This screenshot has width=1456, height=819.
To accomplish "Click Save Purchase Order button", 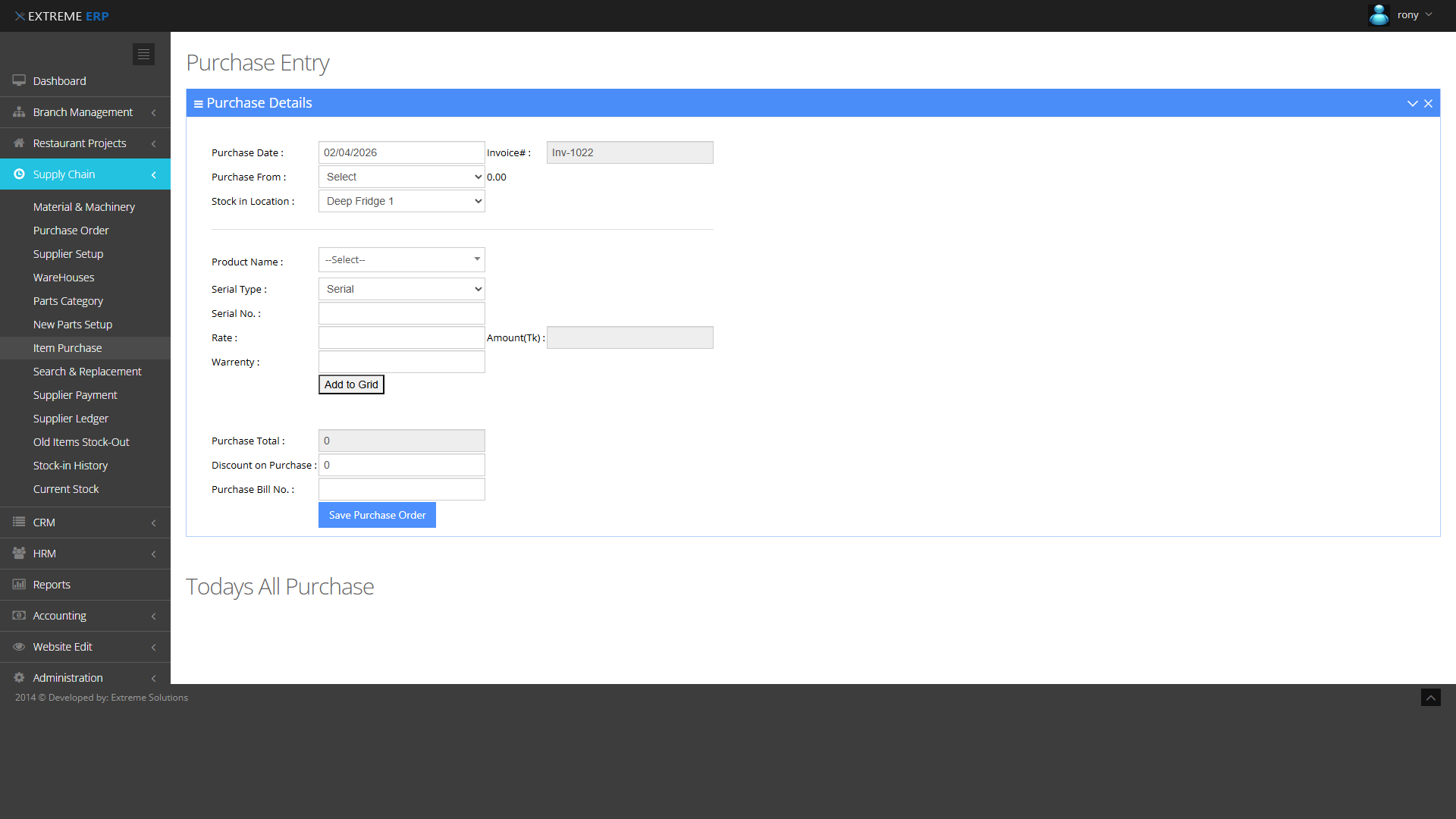I will 377,515.
